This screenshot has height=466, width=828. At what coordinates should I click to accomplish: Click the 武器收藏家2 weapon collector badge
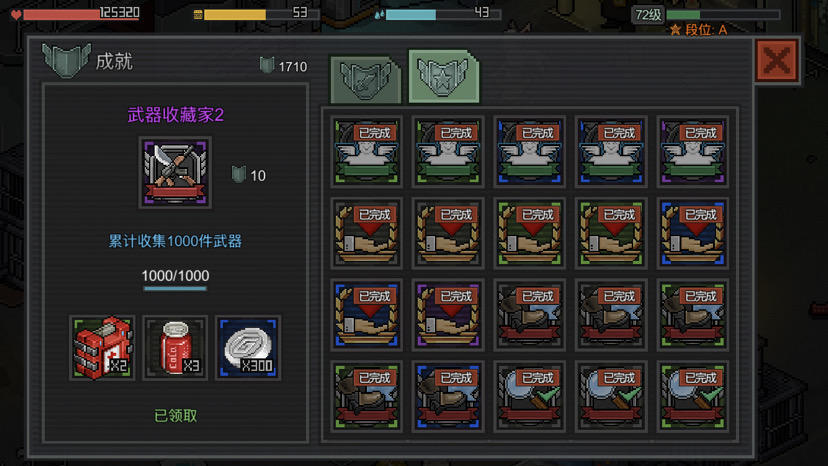click(x=175, y=173)
